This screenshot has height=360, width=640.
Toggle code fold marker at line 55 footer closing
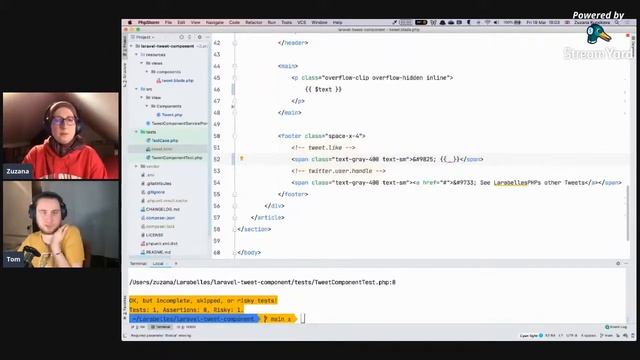pos(235,194)
